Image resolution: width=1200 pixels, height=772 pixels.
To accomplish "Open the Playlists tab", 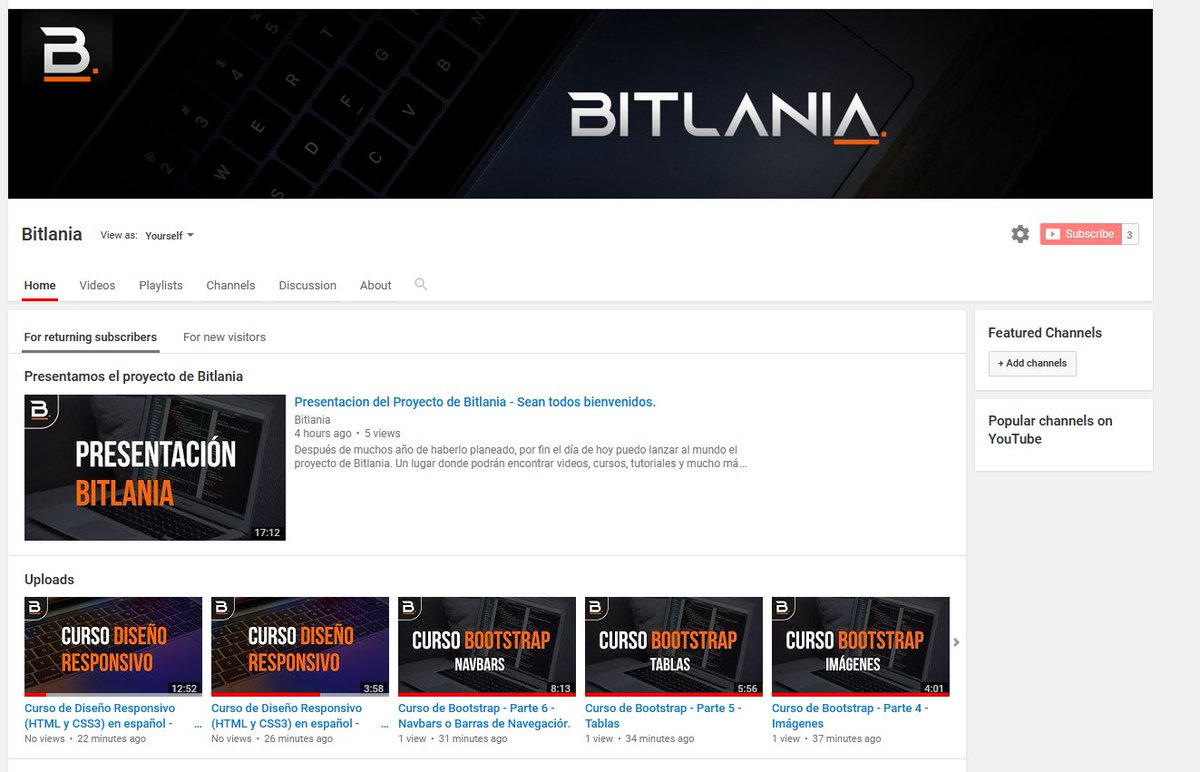I will point(161,285).
